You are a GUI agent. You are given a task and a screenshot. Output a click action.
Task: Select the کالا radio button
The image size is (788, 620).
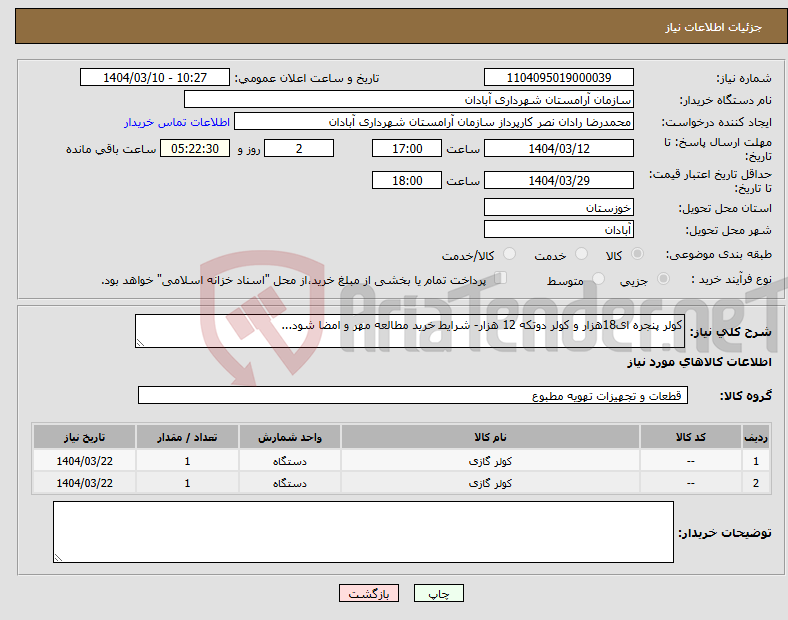pos(637,254)
